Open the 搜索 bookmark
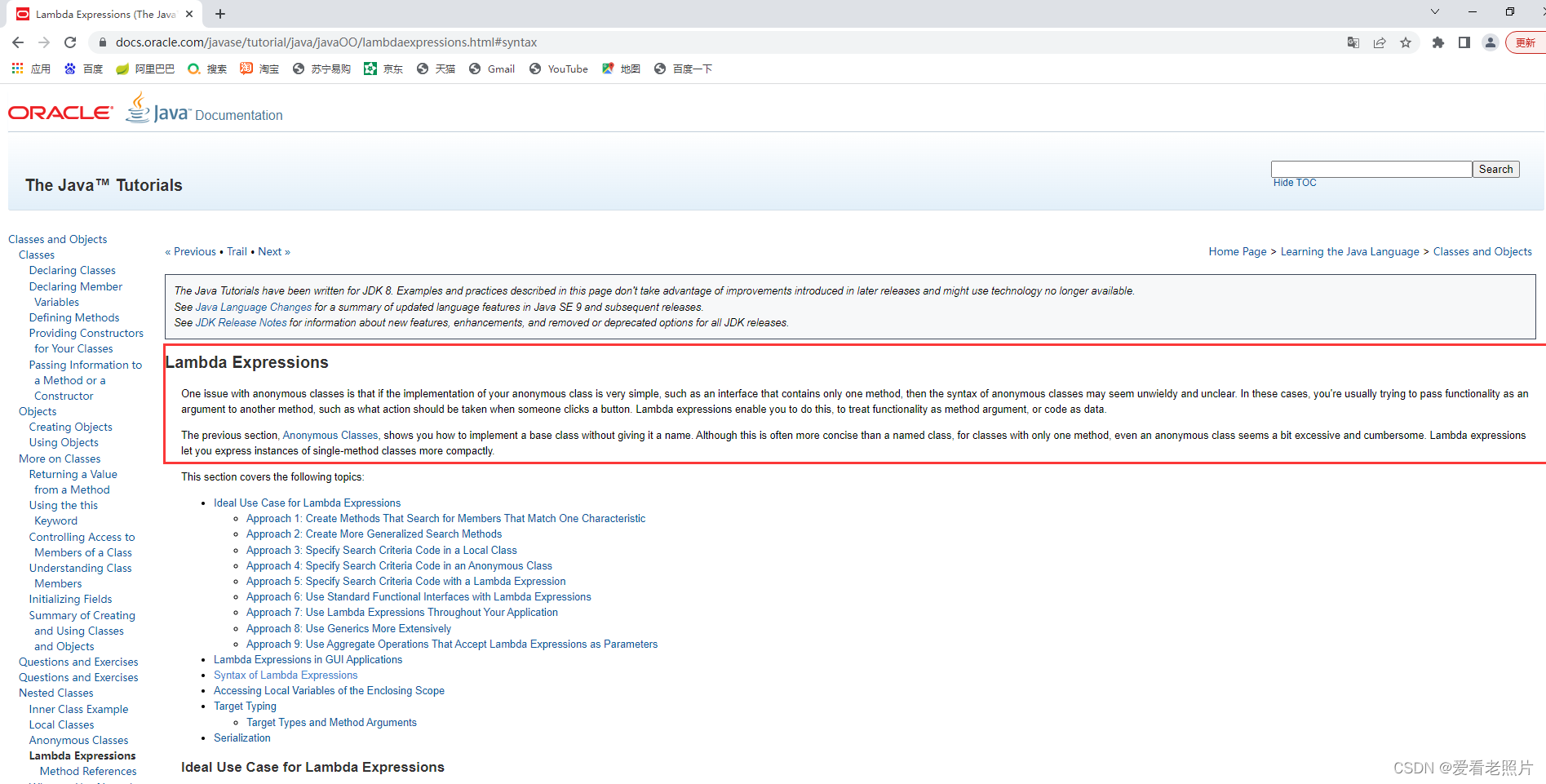 [x=207, y=69]
